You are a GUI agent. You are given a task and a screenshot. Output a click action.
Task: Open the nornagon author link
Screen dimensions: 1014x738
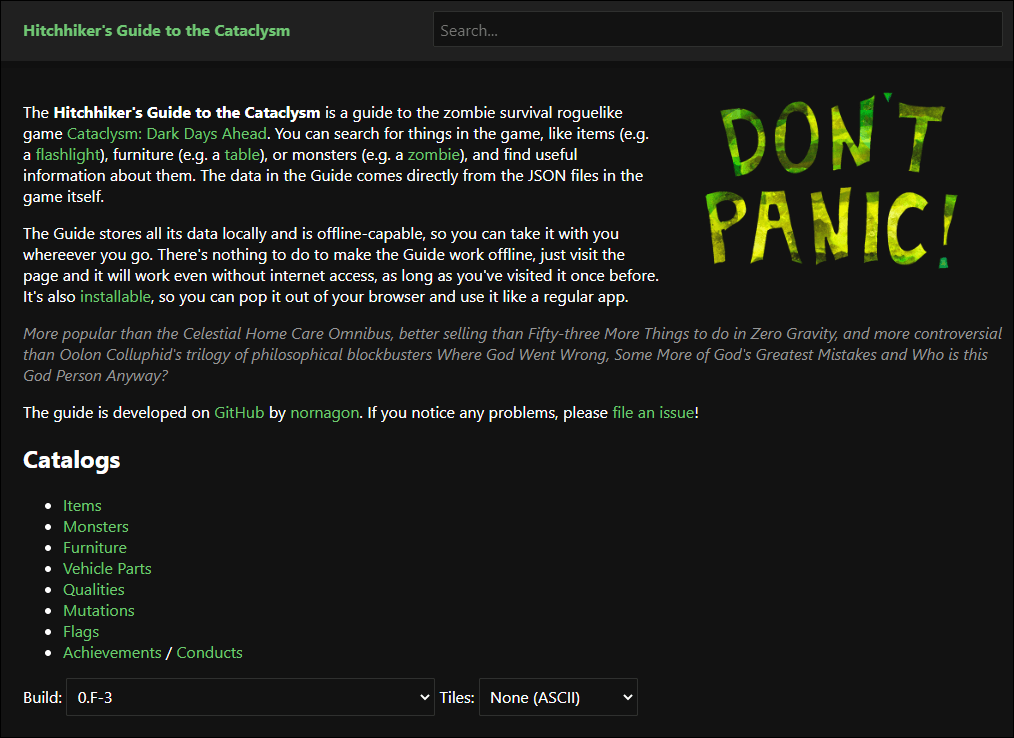(x=324, y=413)
